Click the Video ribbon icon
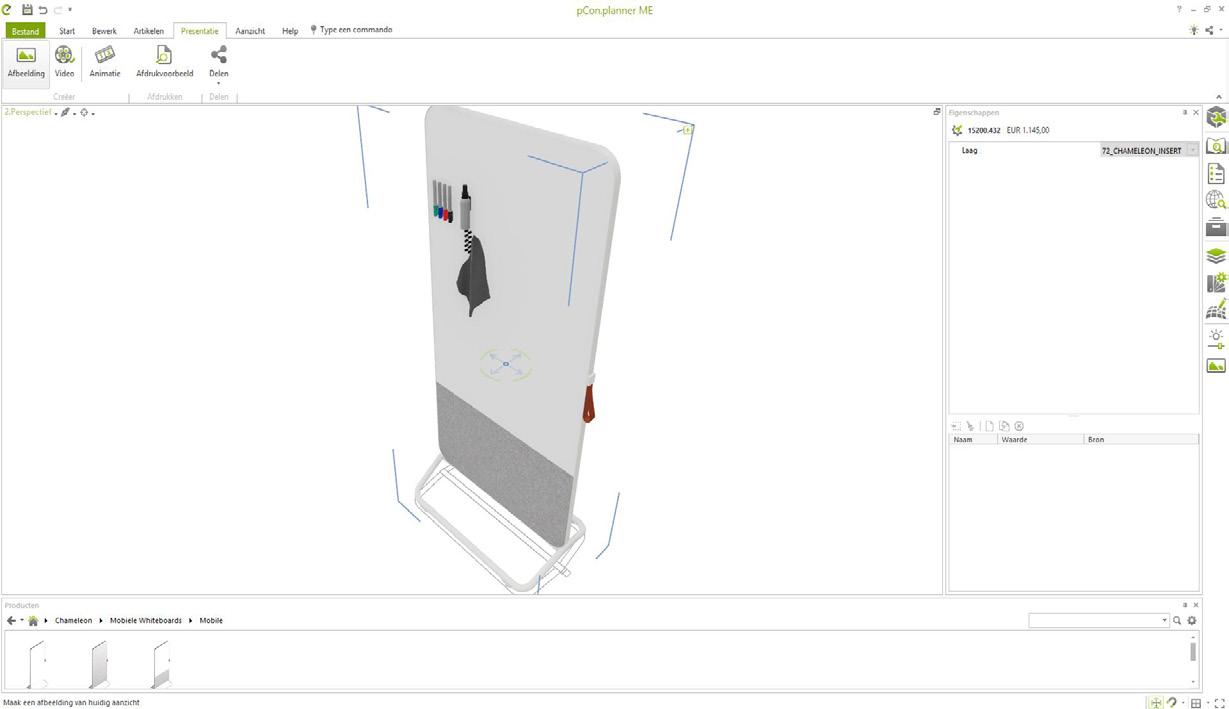 (x=64, y=62)
